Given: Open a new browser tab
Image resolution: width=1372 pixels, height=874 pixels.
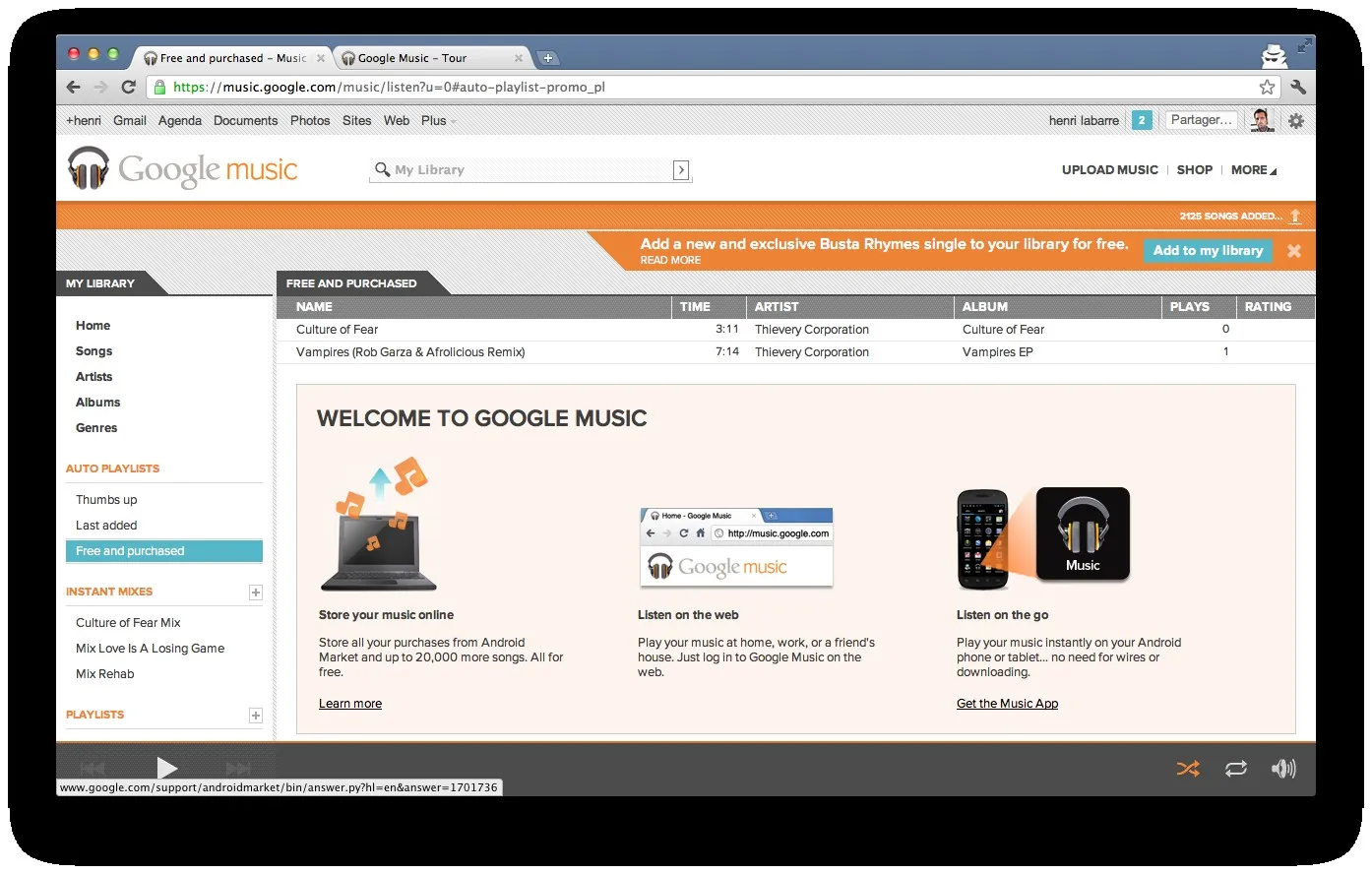Looking at the screenshot, I should (548, 58).
